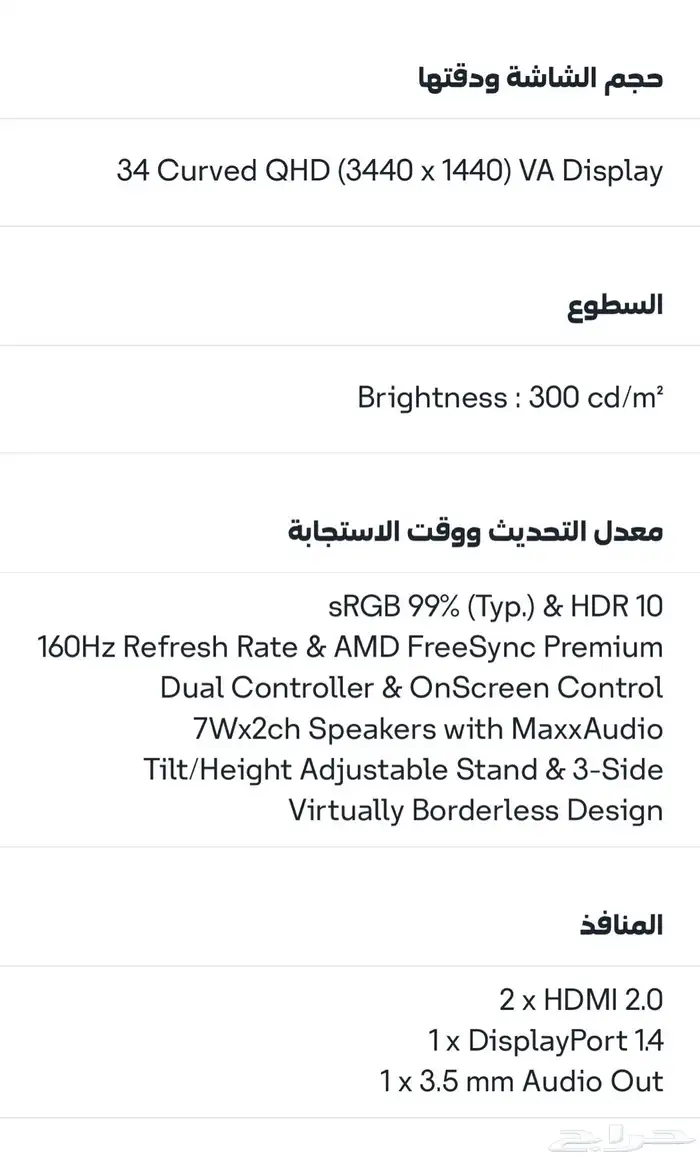Viewport: 700px width, 1160px height.
Task: Click the screen size heading حجم الشاشة ودقتها
Action: 540,78
